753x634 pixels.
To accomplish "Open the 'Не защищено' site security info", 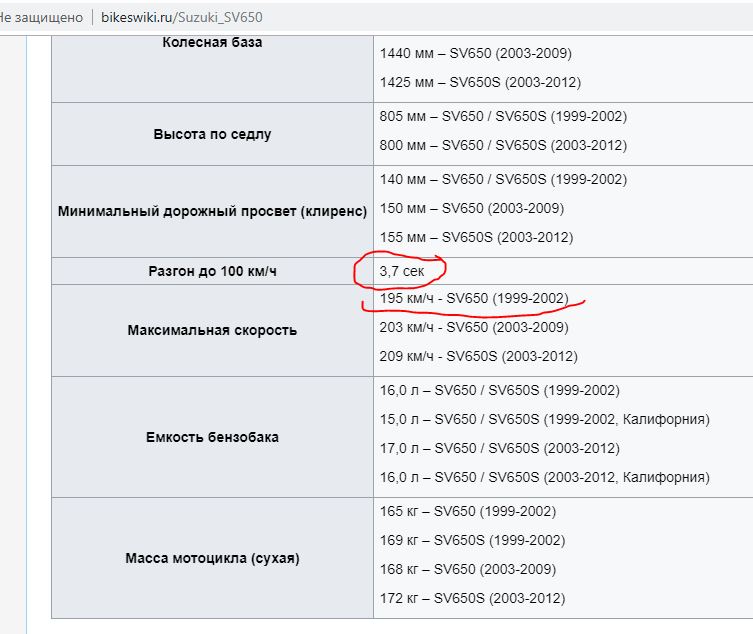I will (41, 18).
